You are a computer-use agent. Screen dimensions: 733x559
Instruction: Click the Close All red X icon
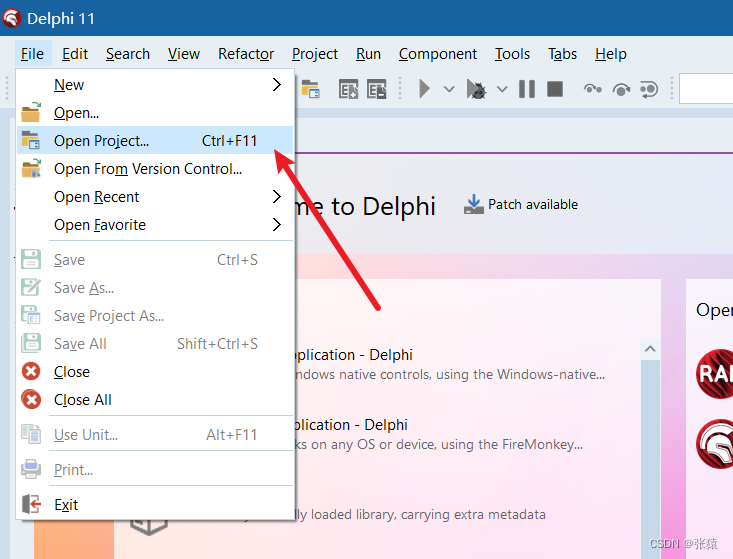31,400
